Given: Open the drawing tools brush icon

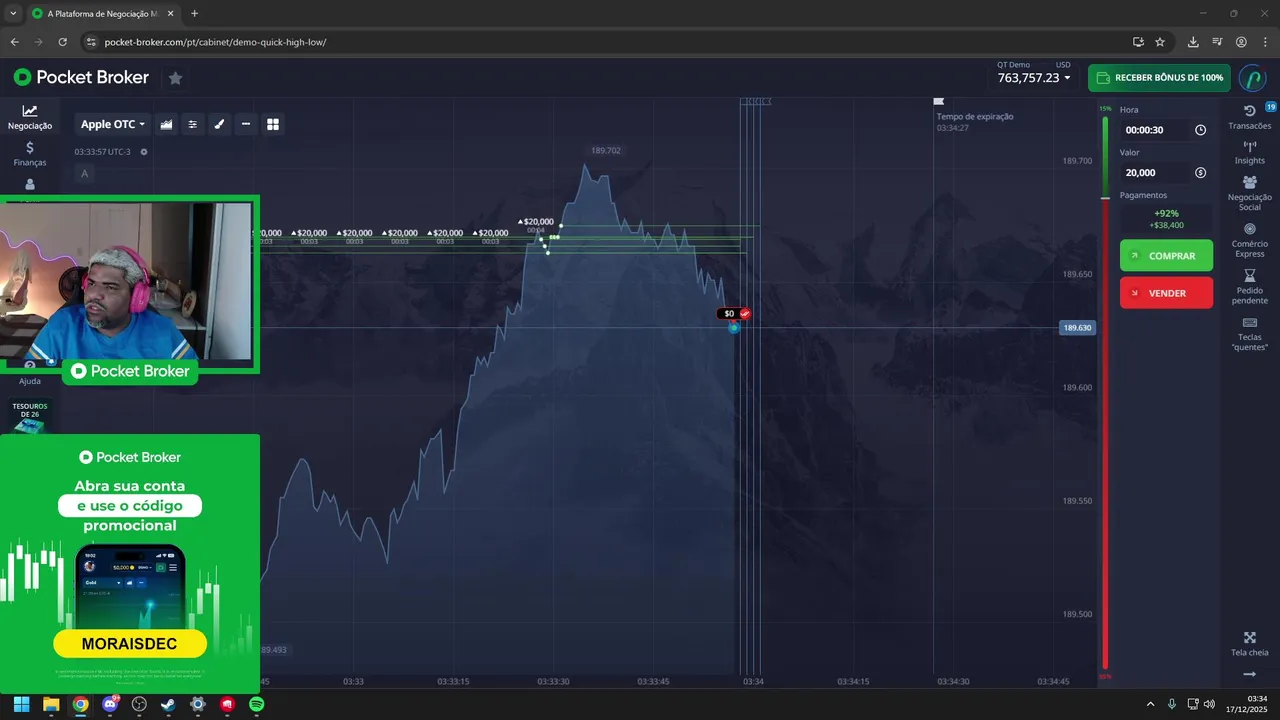Looking at the screenshot, I should pos(219,124).
